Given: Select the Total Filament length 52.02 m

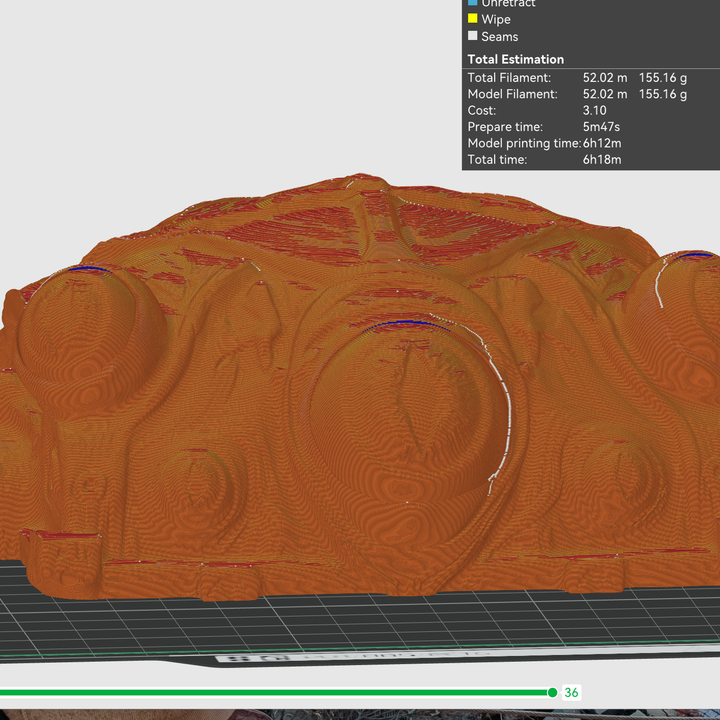Looking at the screenshot, I should point(605,77).
